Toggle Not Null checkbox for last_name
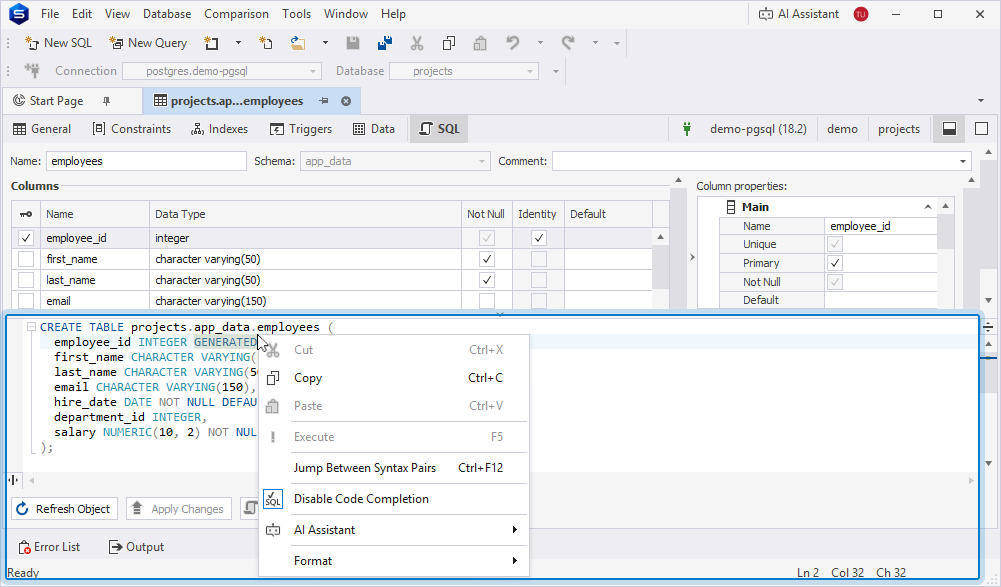The width and height of the screenshot is (1001, 587). pyautogui.click(x=486, y=280)
